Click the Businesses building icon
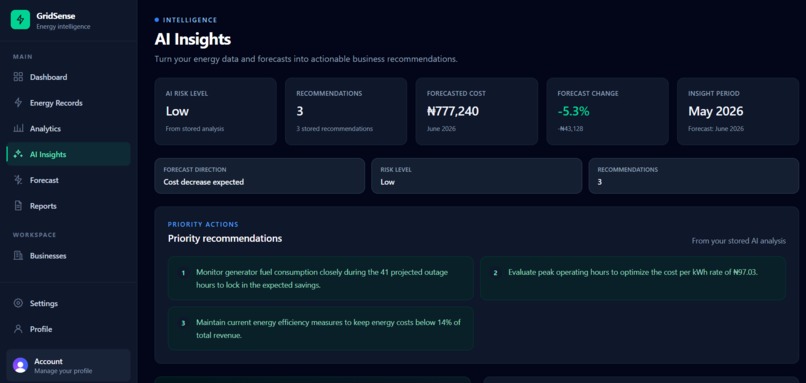This screenshot has height=383, width=806. point(19,256)
